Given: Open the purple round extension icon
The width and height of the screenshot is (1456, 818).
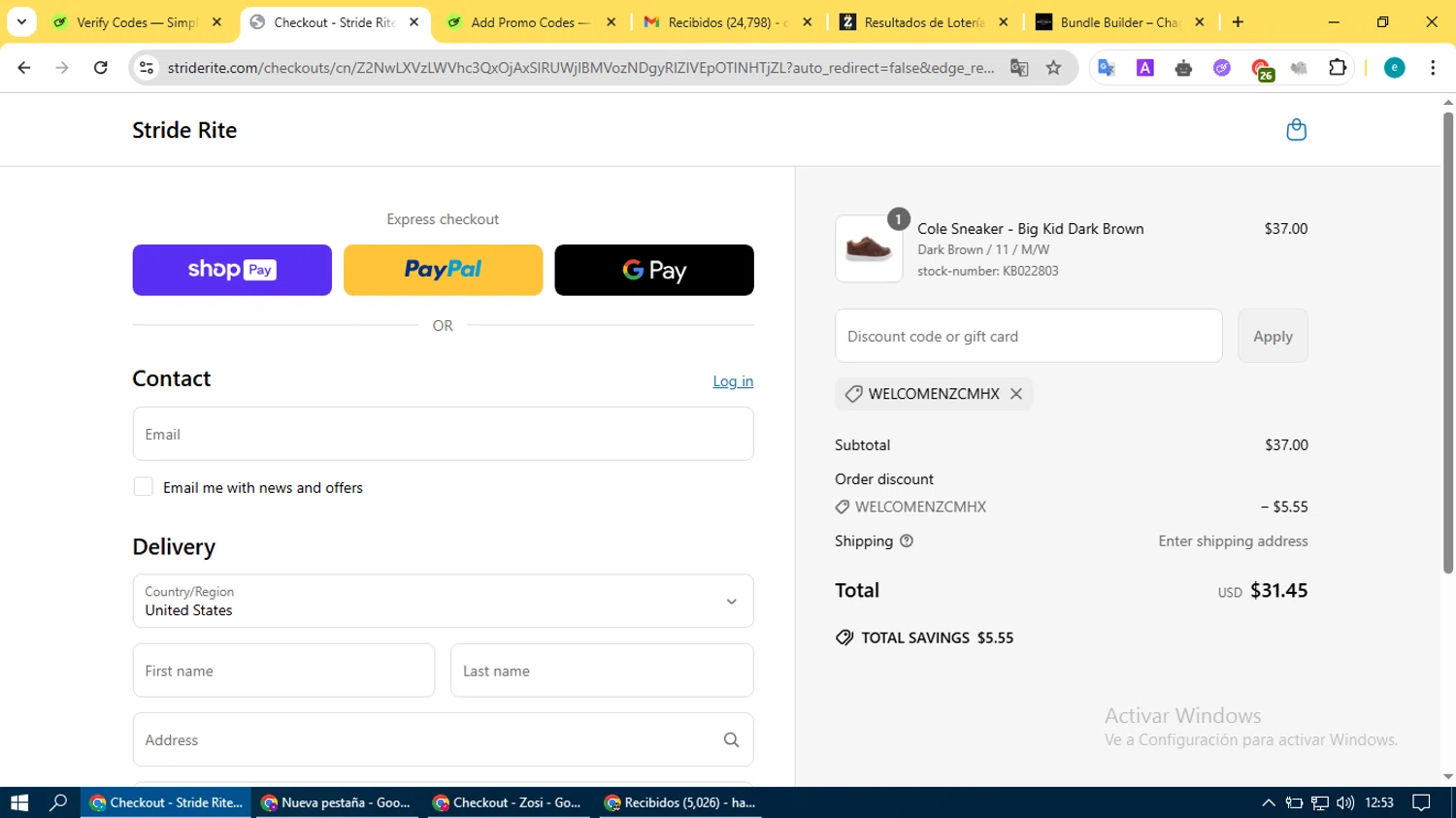Looking at the screenshot, I should (x=1222, y=68).
